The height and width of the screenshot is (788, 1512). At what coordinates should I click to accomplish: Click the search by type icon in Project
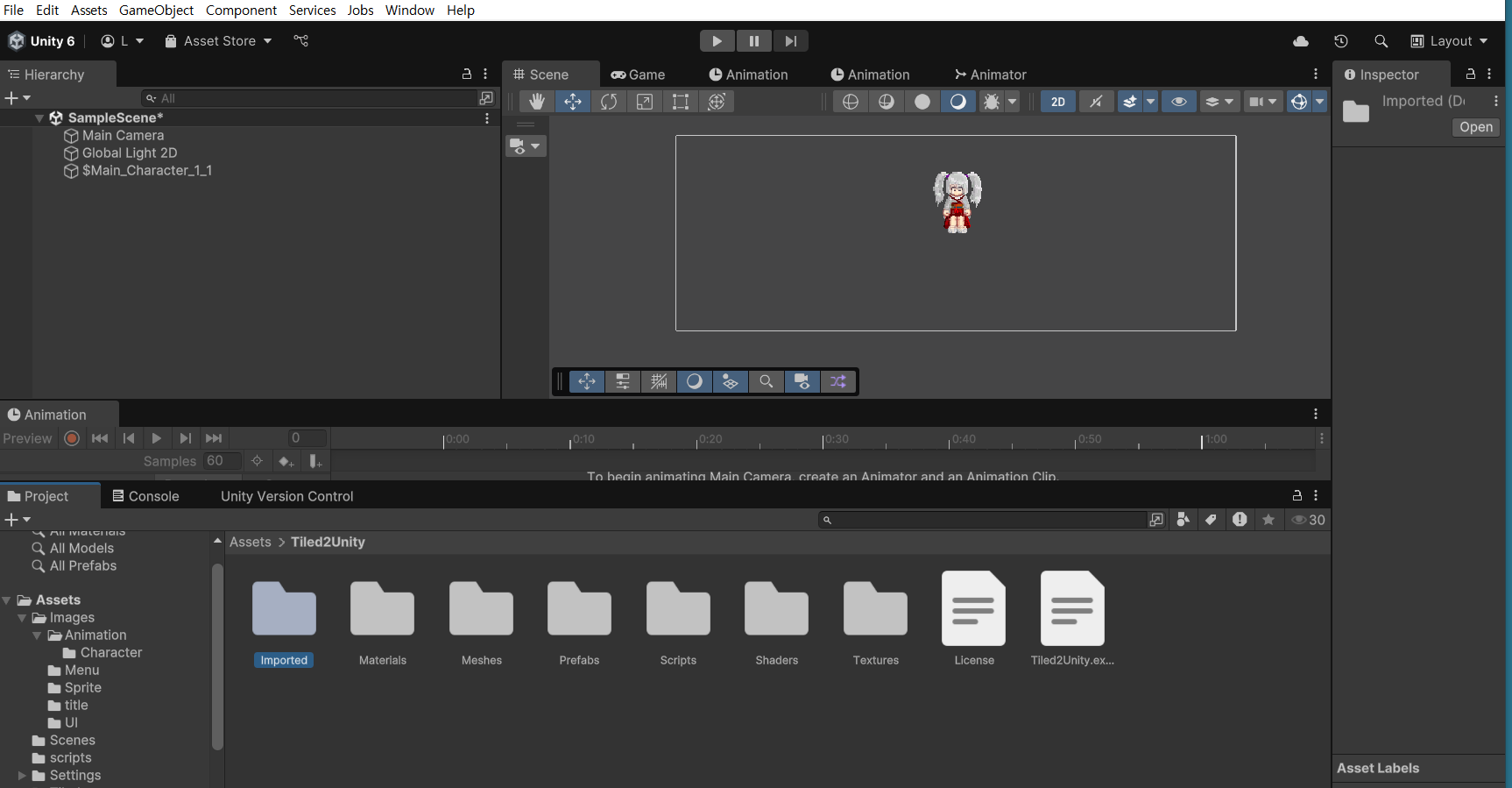pos(1183,520)
